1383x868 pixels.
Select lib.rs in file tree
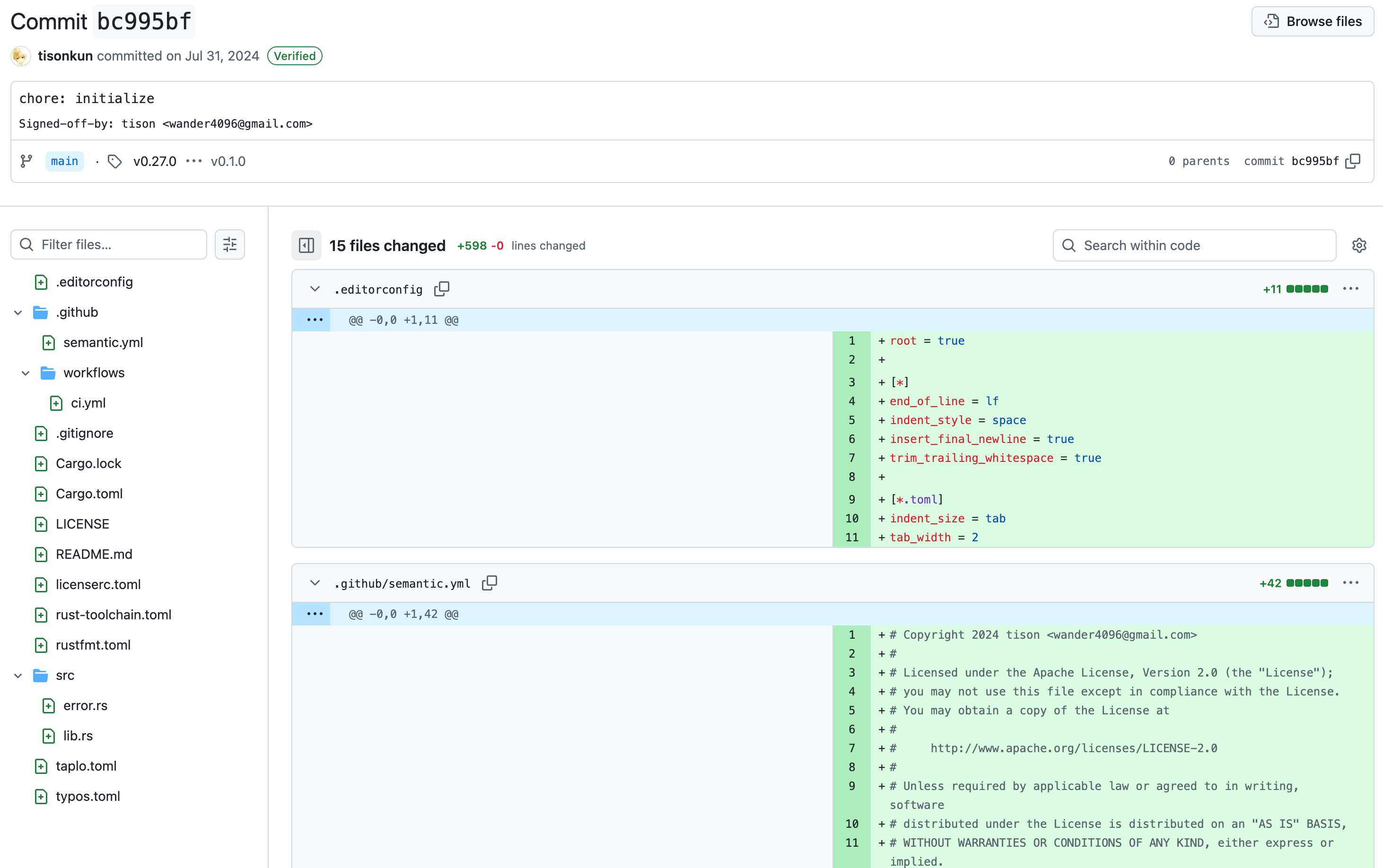point(78,736)
